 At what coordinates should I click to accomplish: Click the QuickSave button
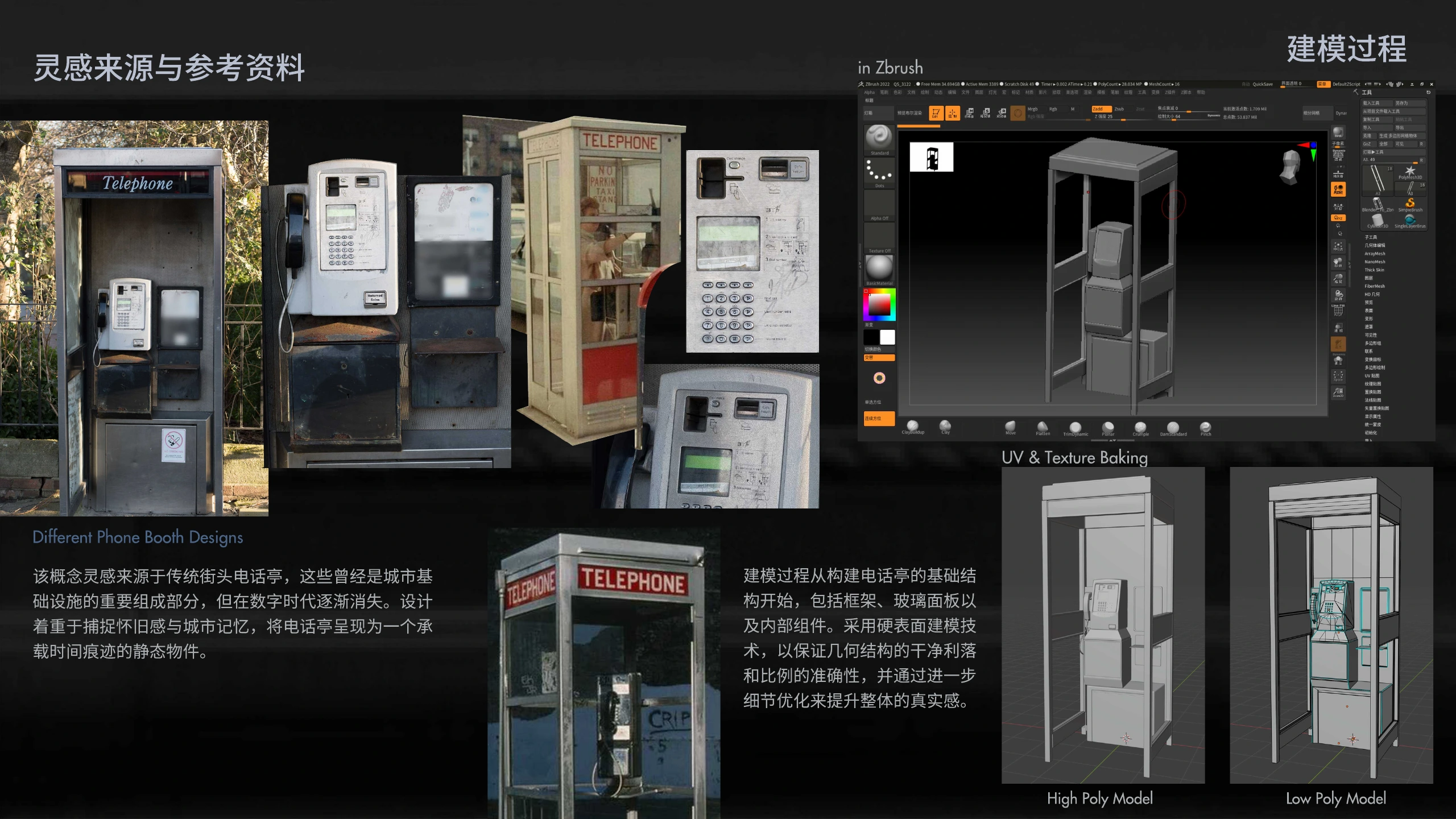1263,84
